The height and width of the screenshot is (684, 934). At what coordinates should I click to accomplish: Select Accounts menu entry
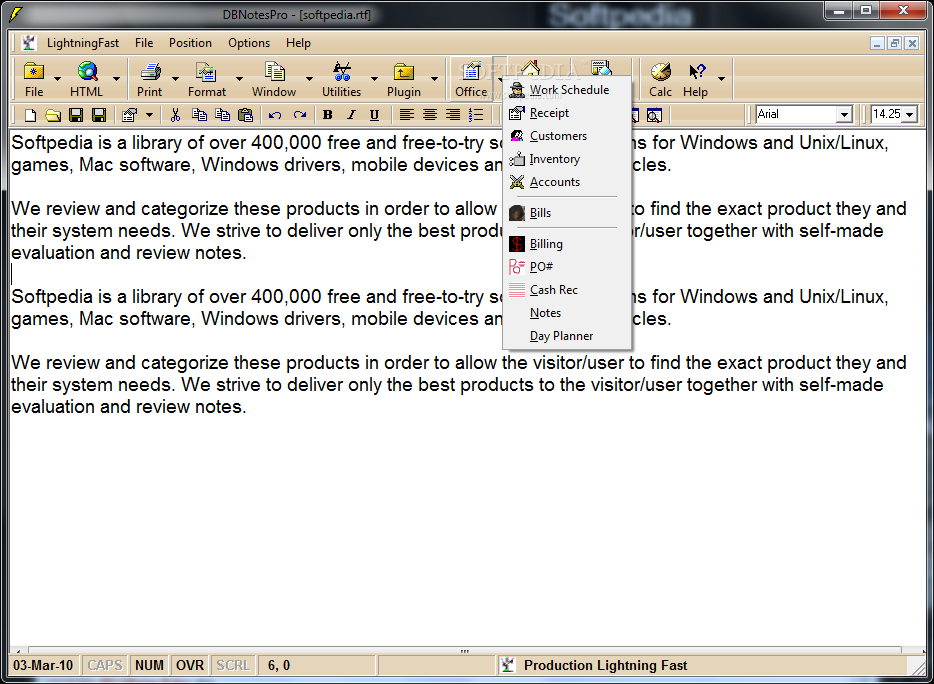coord(566,182)
